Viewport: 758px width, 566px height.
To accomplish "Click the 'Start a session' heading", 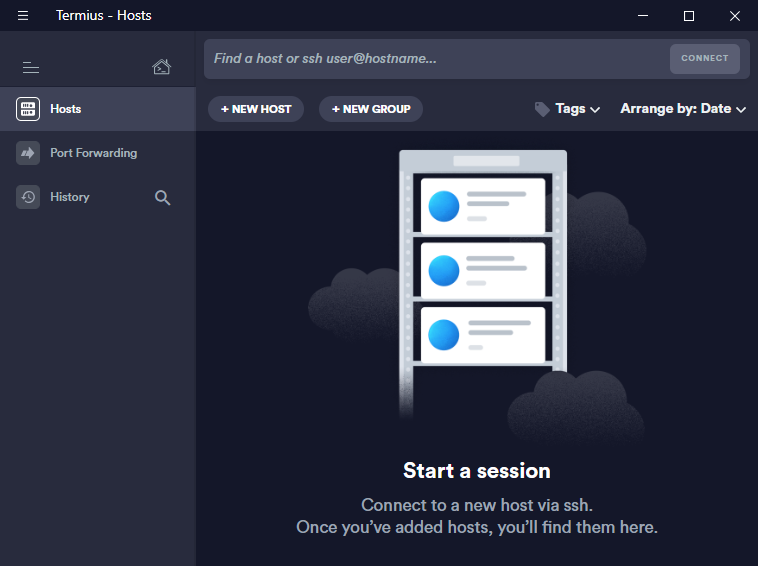I will (x=477, y=470).
